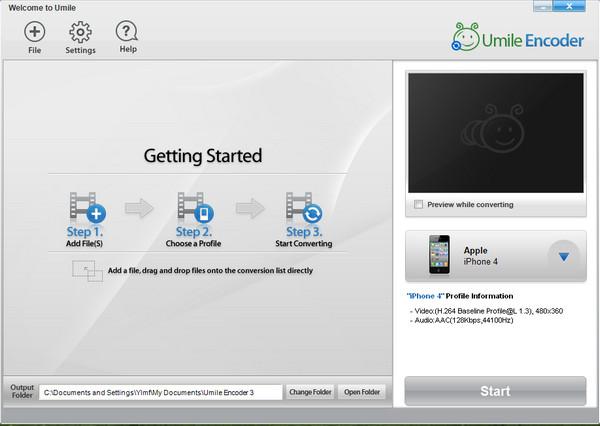Viewport: 600px width, 426px height.
Task: Click the Video H.264 Baseline Profile line
Action: (x=486, y=311)
